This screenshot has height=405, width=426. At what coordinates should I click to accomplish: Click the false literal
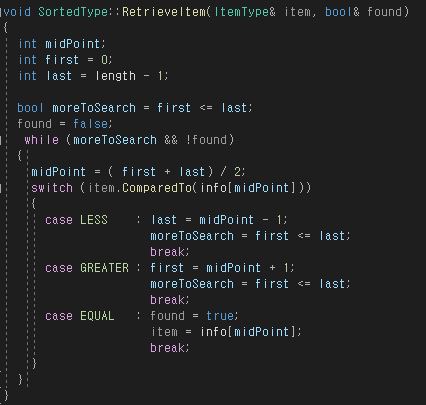pyautogui.click(x=91, y=124)
